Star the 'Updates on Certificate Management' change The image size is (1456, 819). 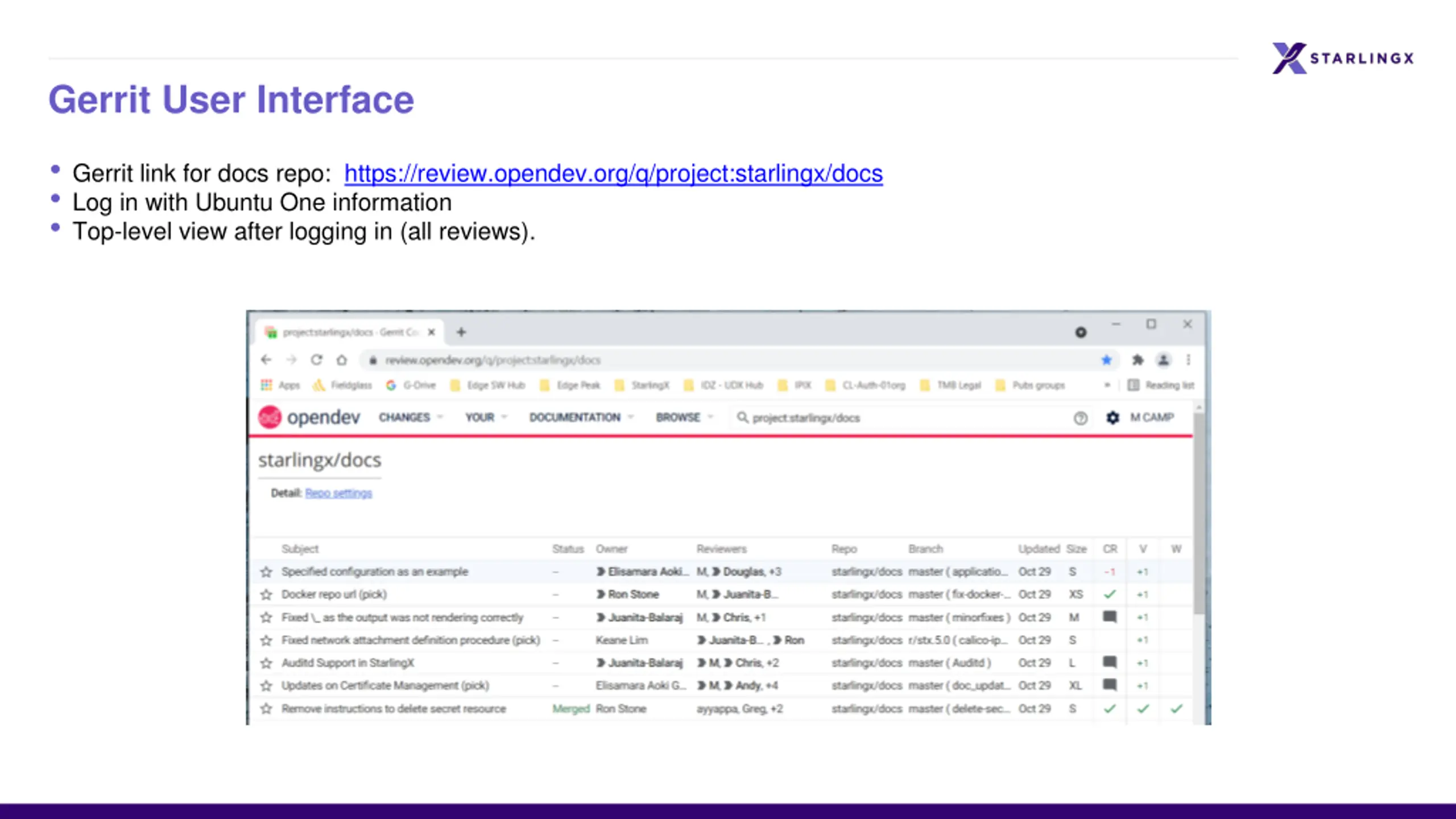point(266,686)
